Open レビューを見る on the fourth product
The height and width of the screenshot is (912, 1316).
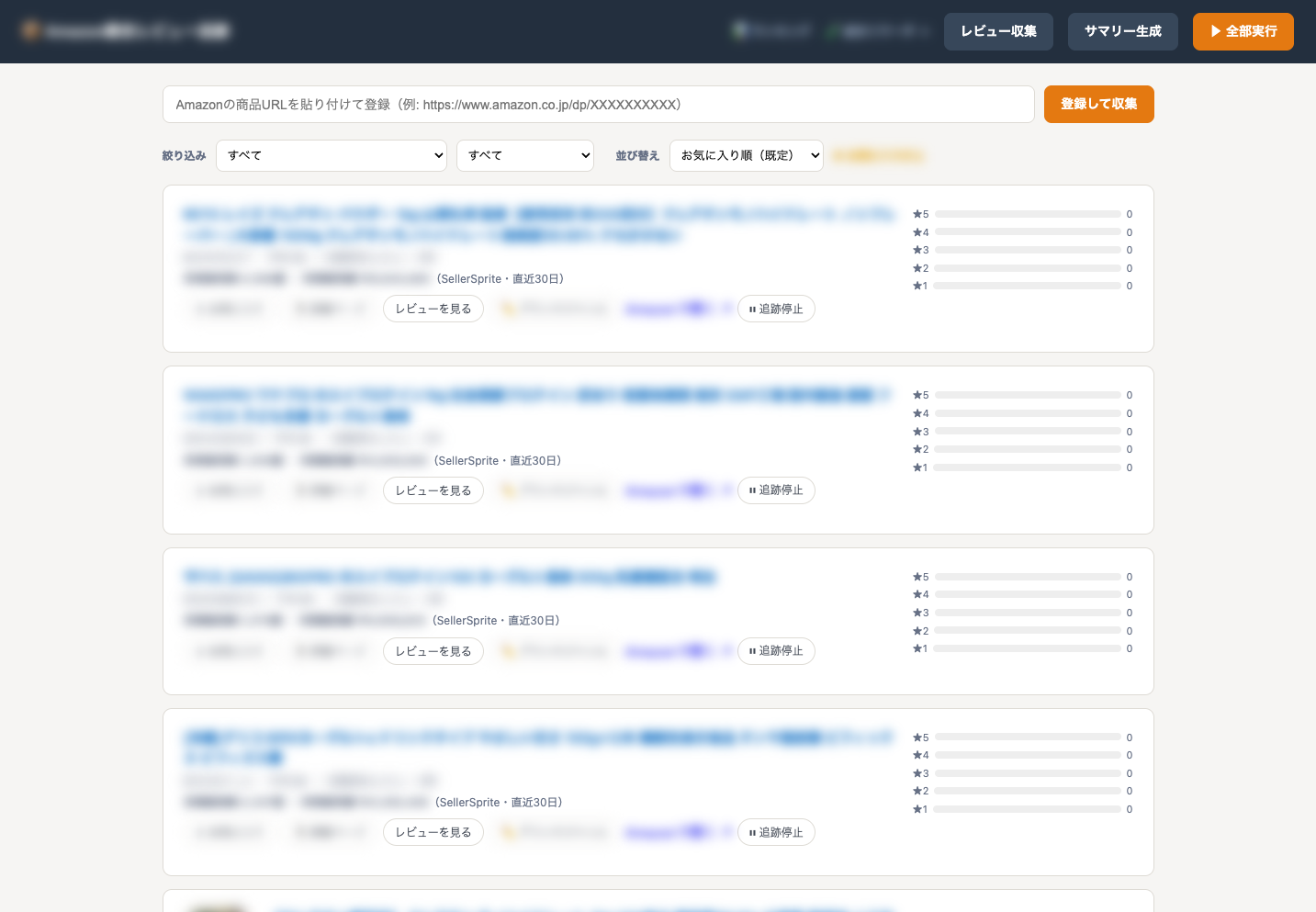click(x=433, y=832)
